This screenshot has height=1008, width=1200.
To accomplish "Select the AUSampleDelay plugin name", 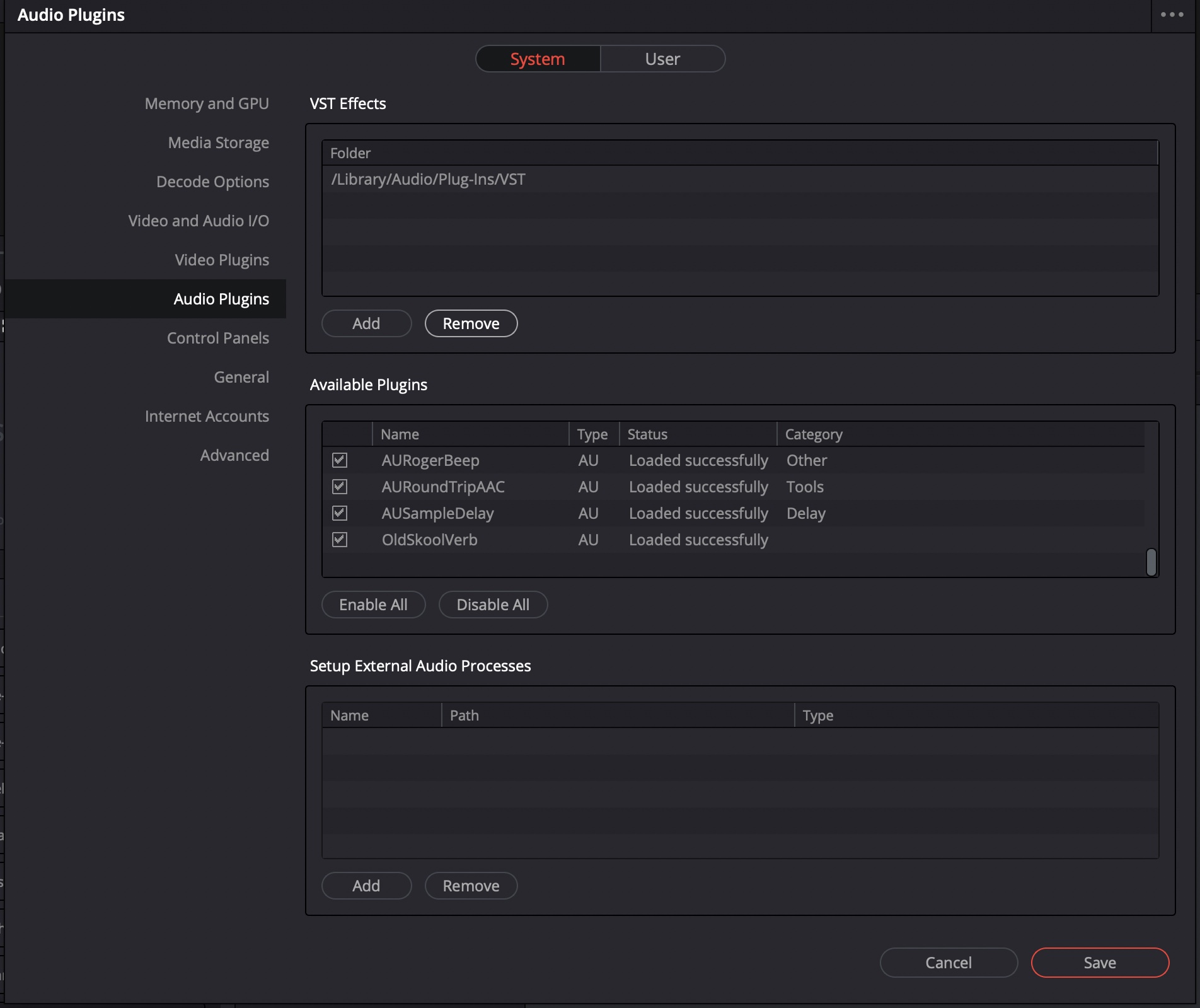I will [437, 513].
